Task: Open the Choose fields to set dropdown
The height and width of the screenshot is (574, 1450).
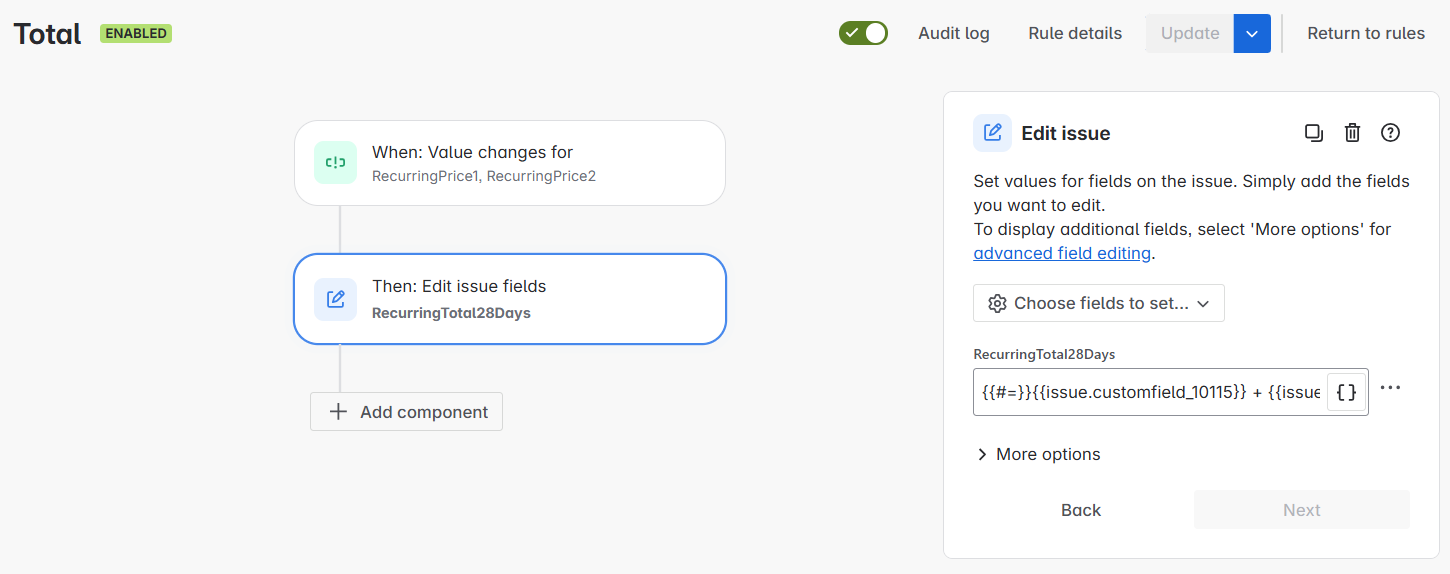Action: click(x=1098, y=303)
